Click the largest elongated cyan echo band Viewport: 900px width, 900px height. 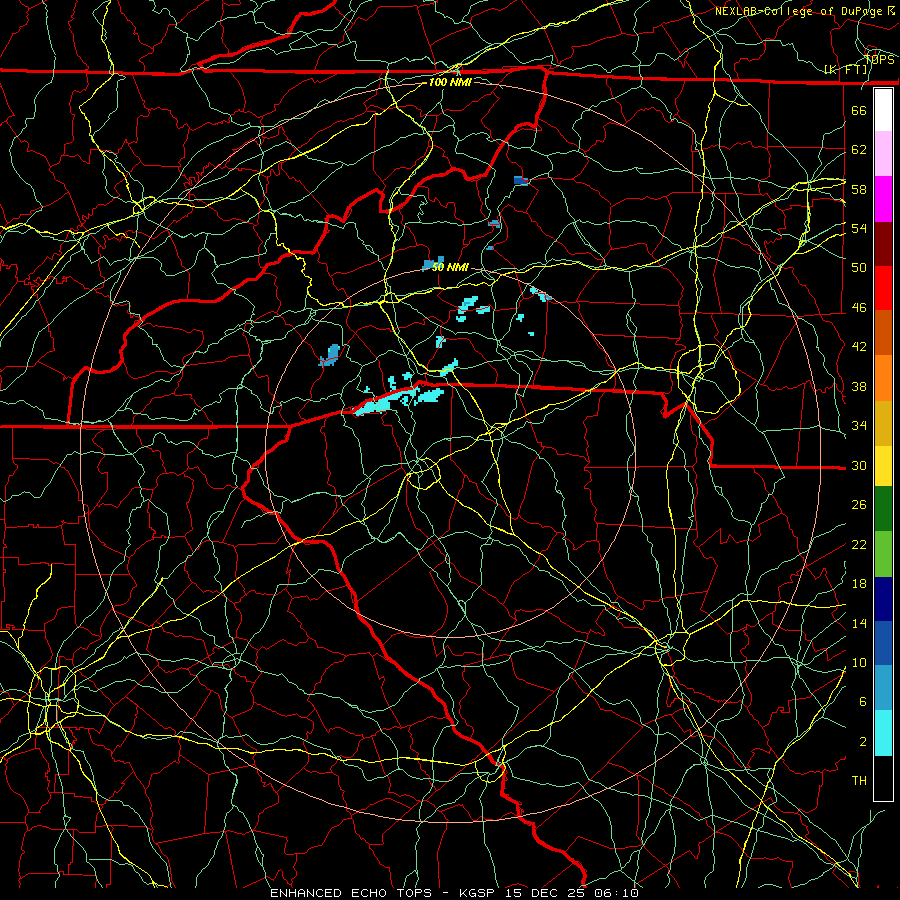pos(385,400)
